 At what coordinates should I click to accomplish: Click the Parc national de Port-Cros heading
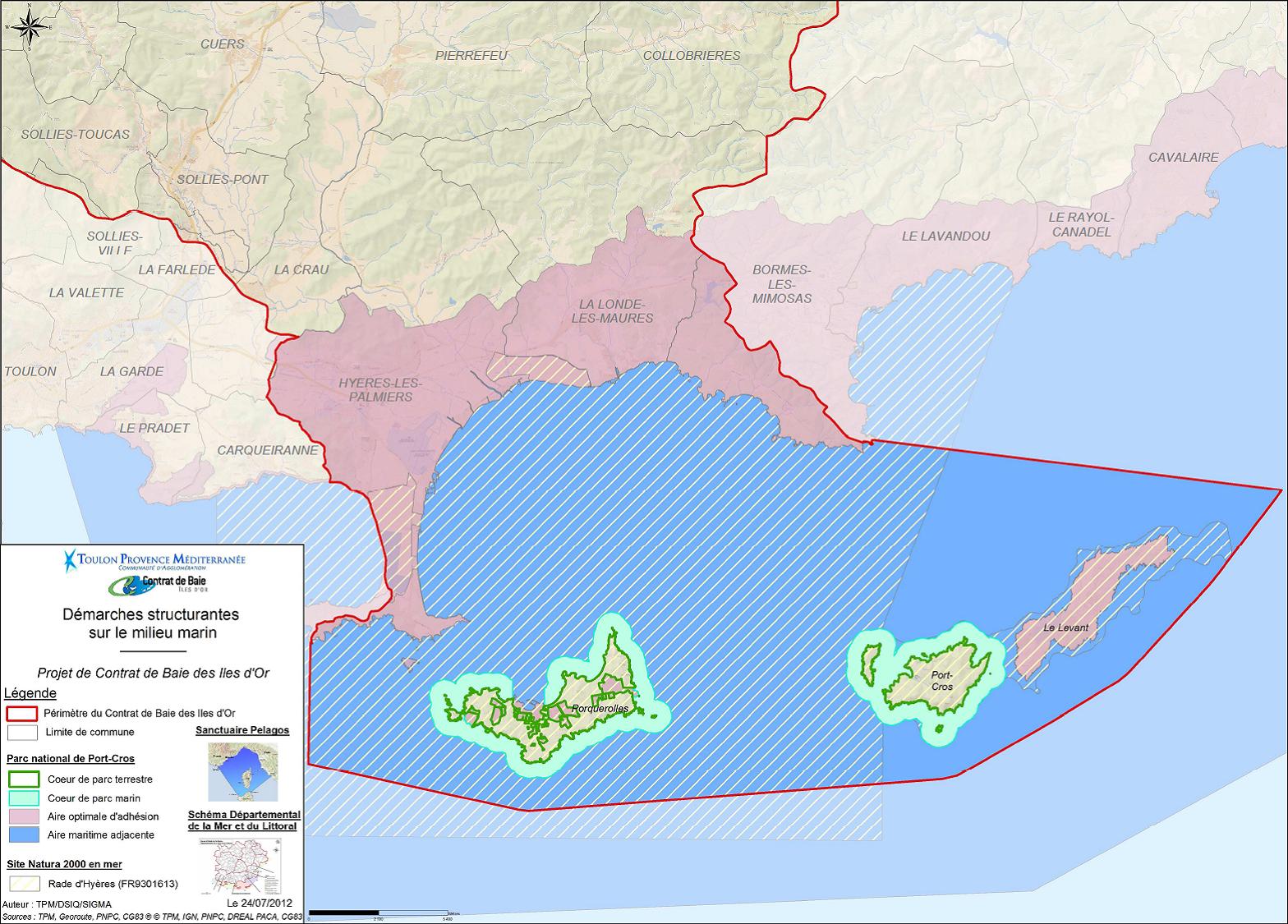point(71,759)
